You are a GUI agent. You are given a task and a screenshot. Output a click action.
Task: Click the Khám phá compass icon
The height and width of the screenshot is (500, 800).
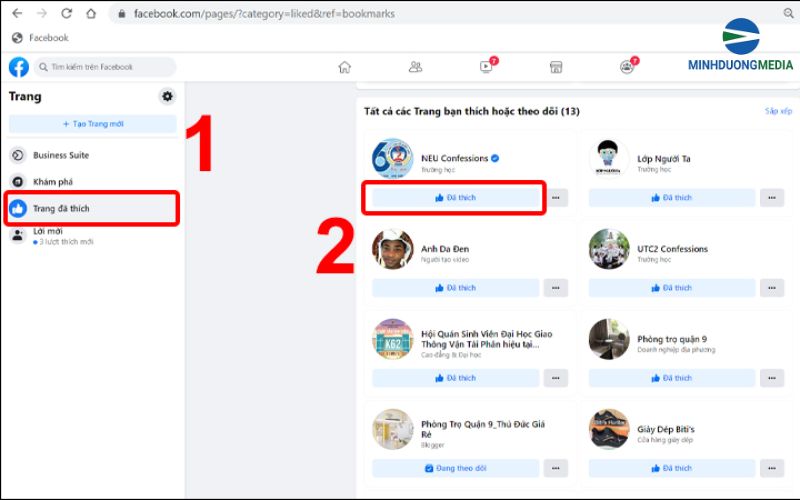pyautogui.click(x=18, y=182)
